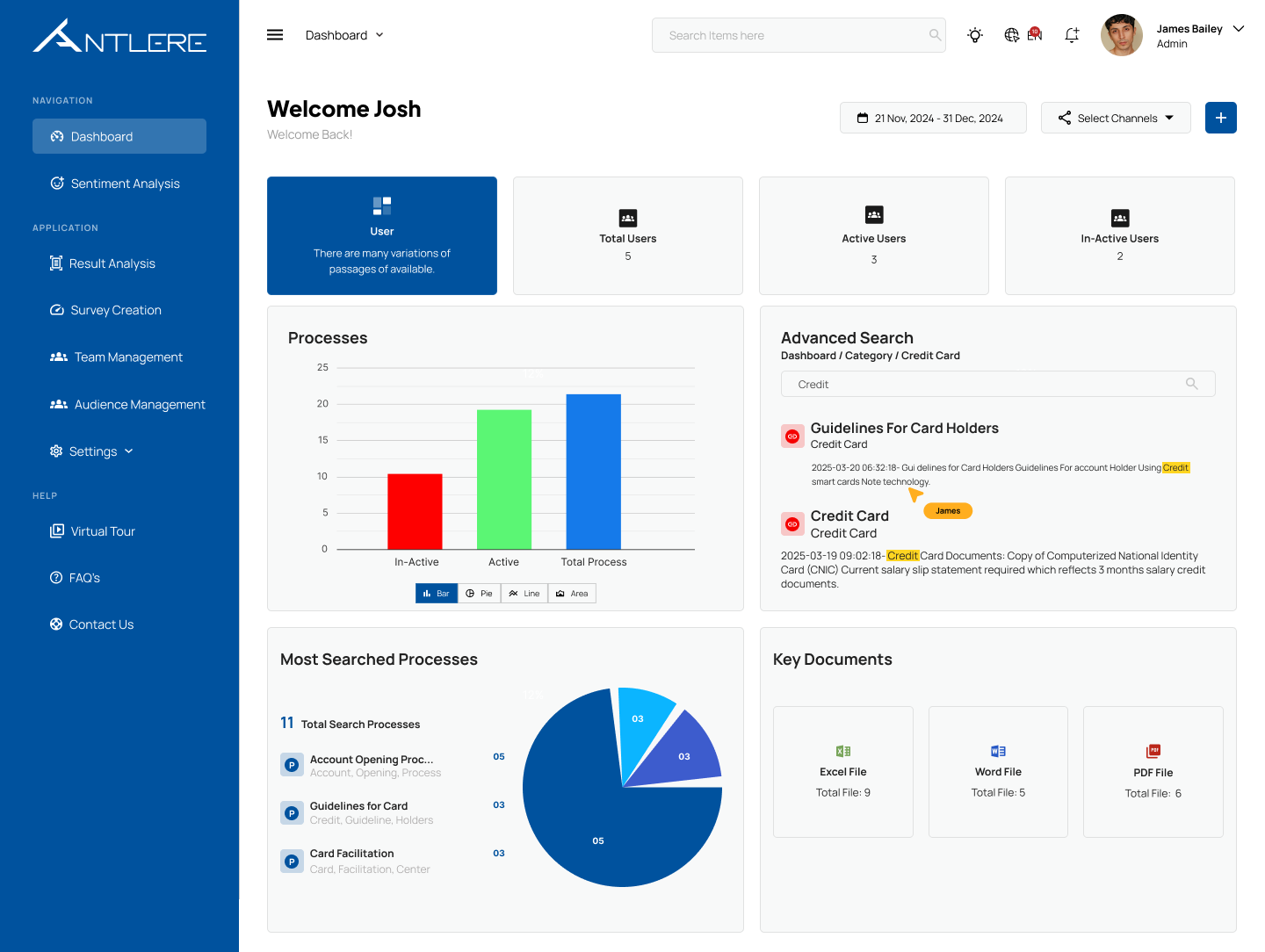Viewport: 1265px width, 952px height.
Task: Click the Virtual Tour sidebar icon
Action: click(58, 530)
